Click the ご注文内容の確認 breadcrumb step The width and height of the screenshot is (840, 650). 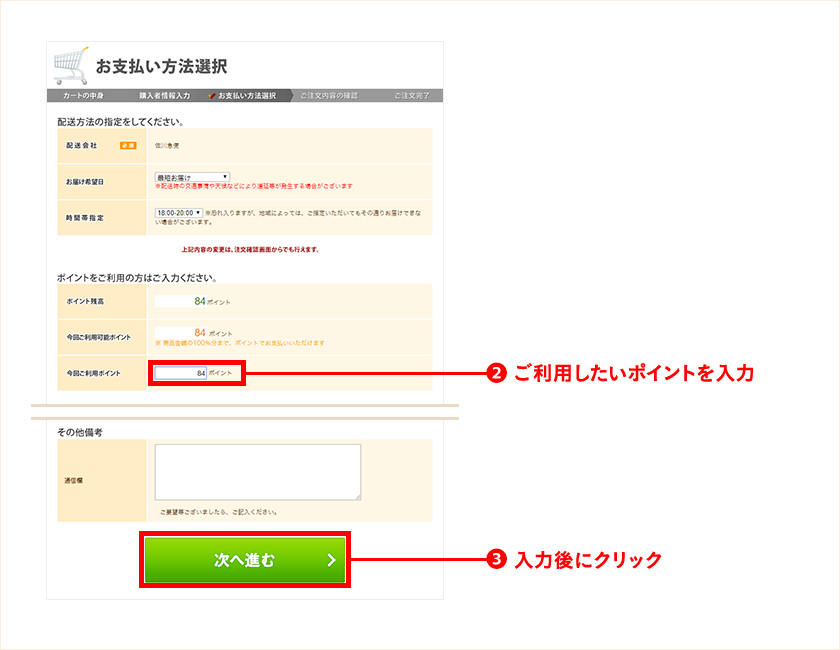click(332, 93)
